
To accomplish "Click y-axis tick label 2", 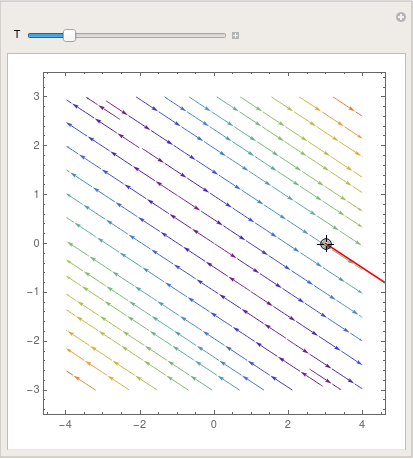I will (36, 145).
